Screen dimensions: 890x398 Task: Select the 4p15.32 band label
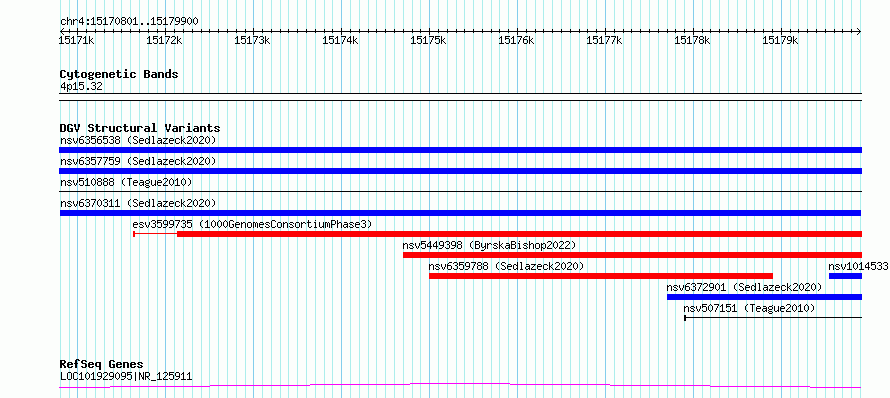click(x=81, y=86)
